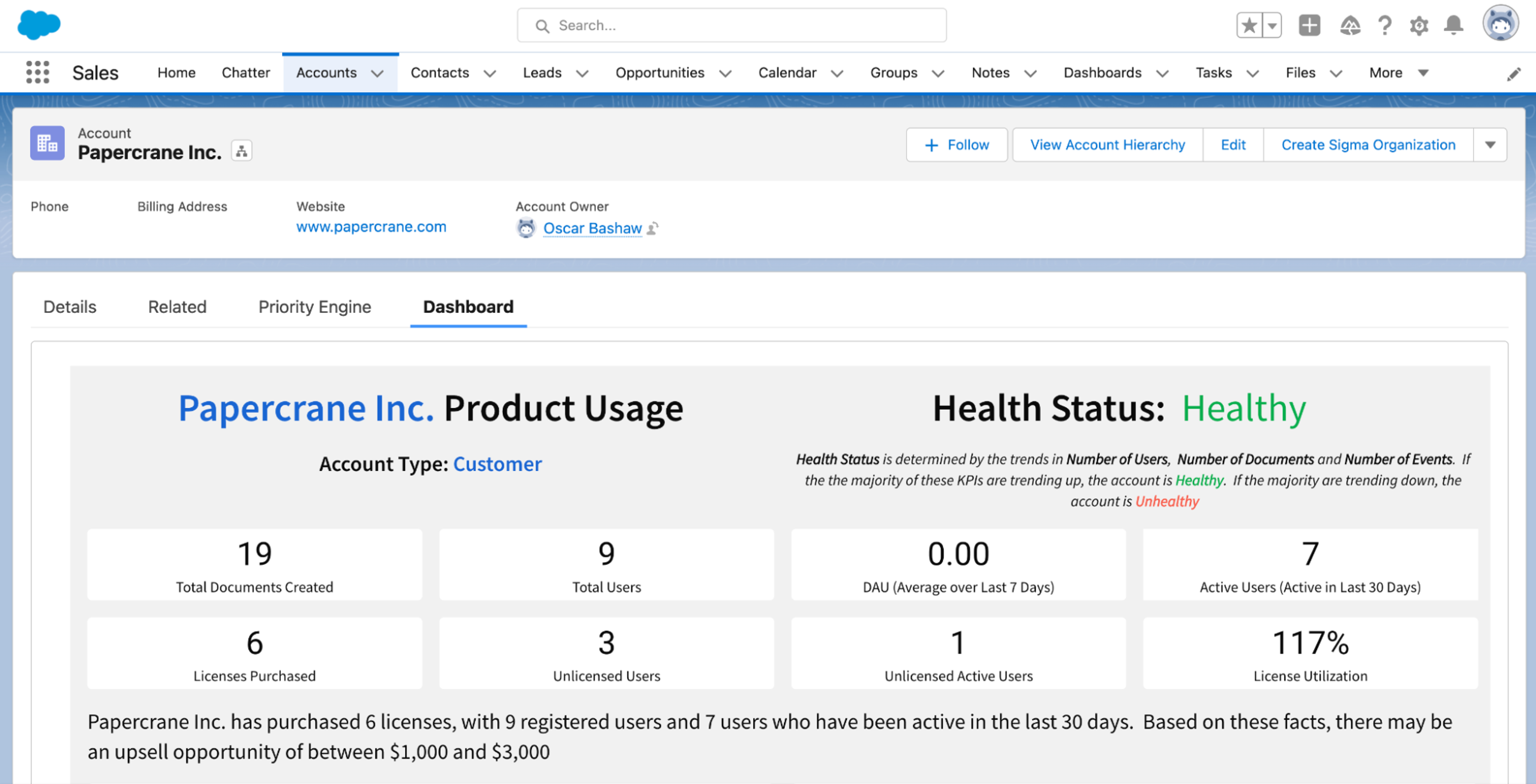Click the Total Documents Created tile

tap(255, 564)
